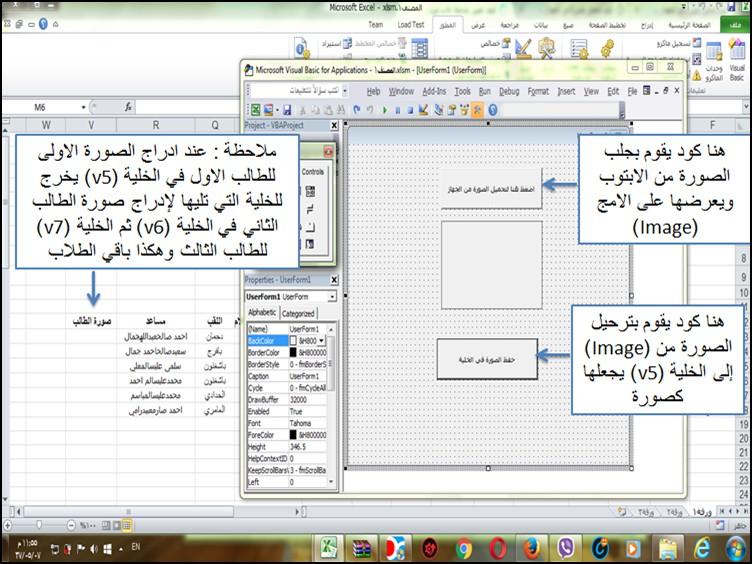Click the save-picture-to-cell button on UserForm

pos(487,359)
